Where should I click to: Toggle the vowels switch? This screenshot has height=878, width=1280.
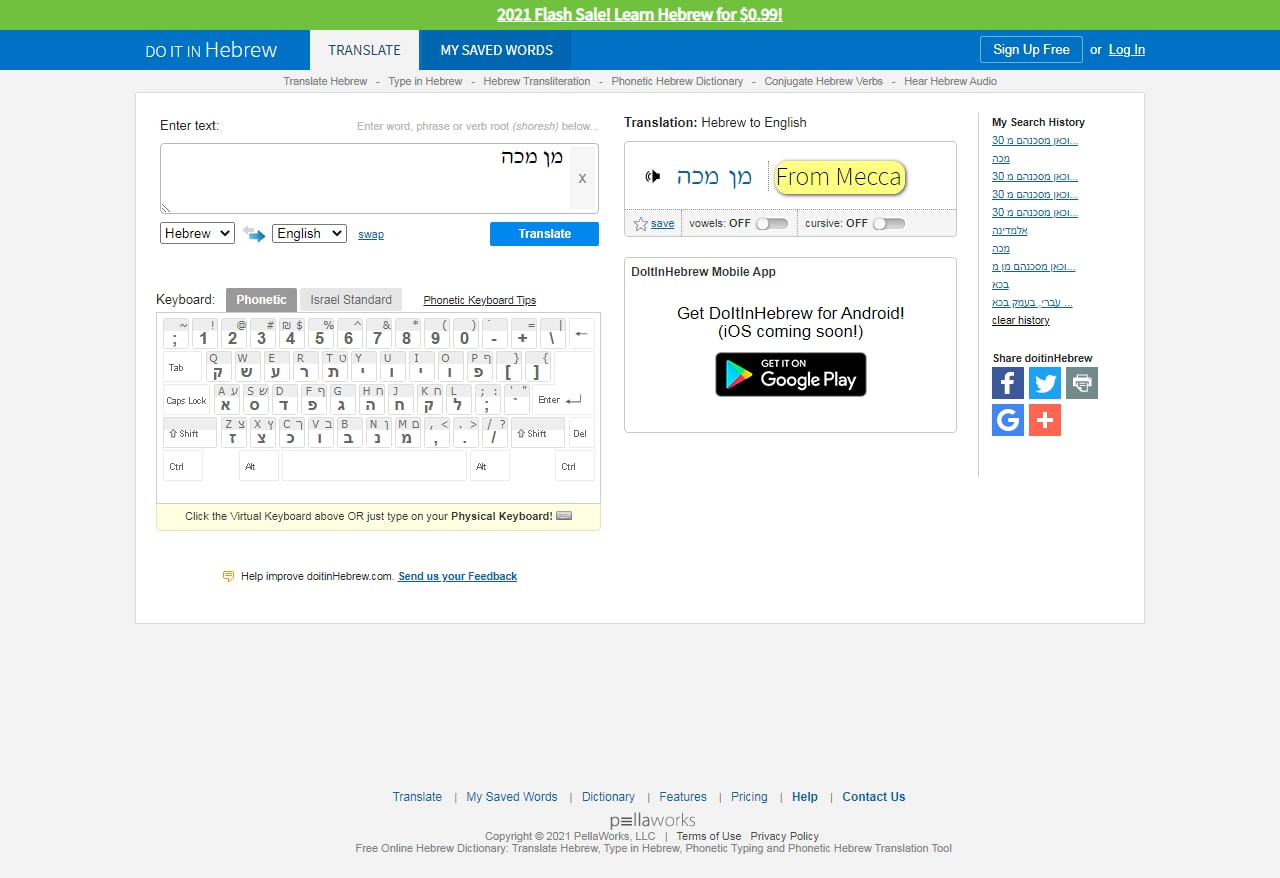772,224
